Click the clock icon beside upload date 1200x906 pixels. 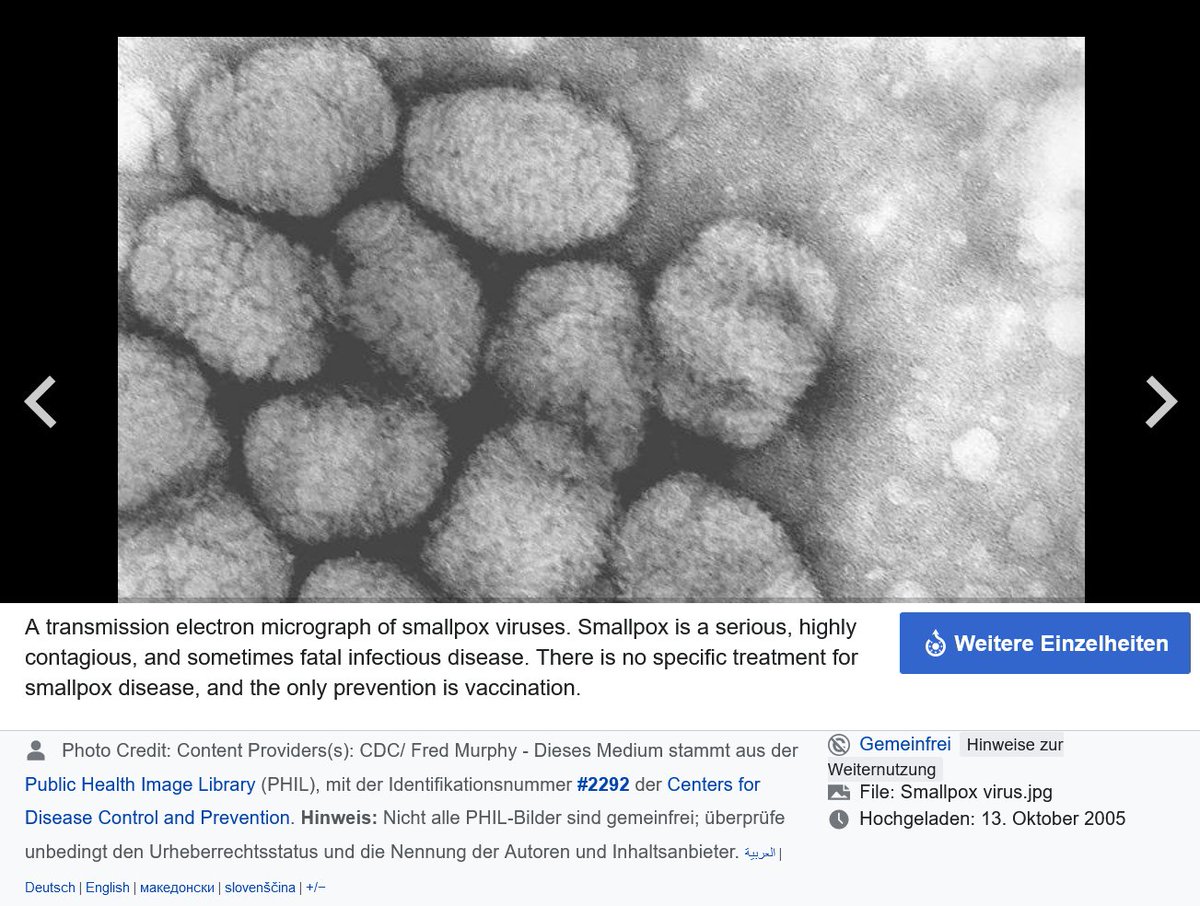click(839, 819)
